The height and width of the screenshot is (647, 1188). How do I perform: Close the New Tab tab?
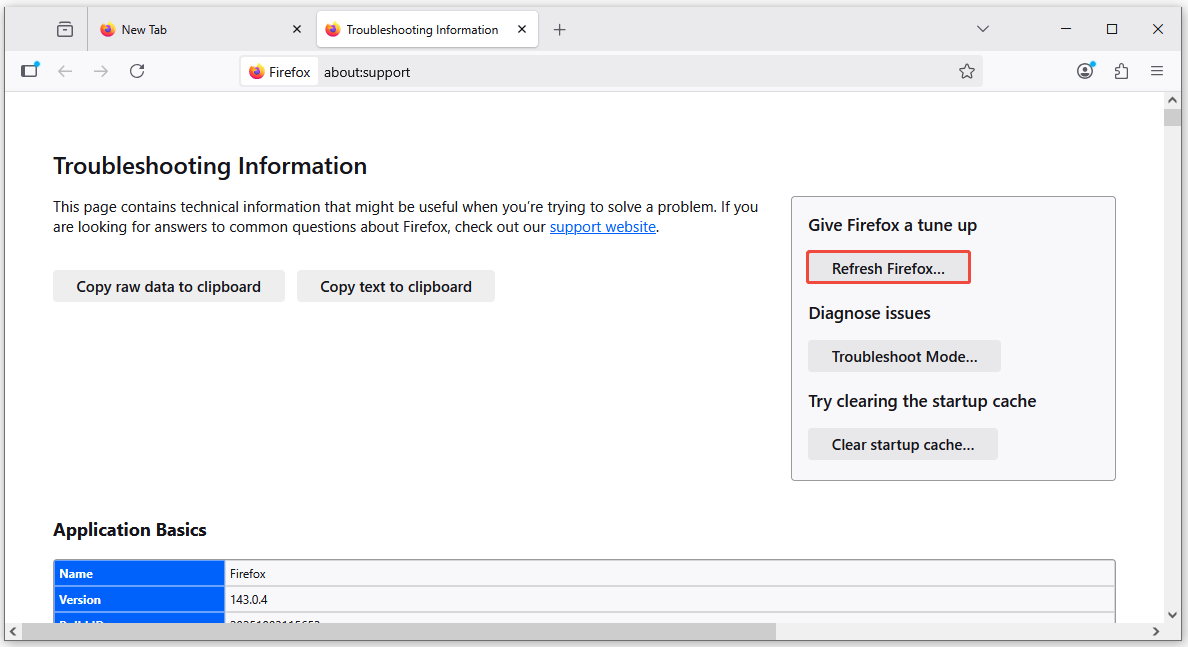pos(297,29)
